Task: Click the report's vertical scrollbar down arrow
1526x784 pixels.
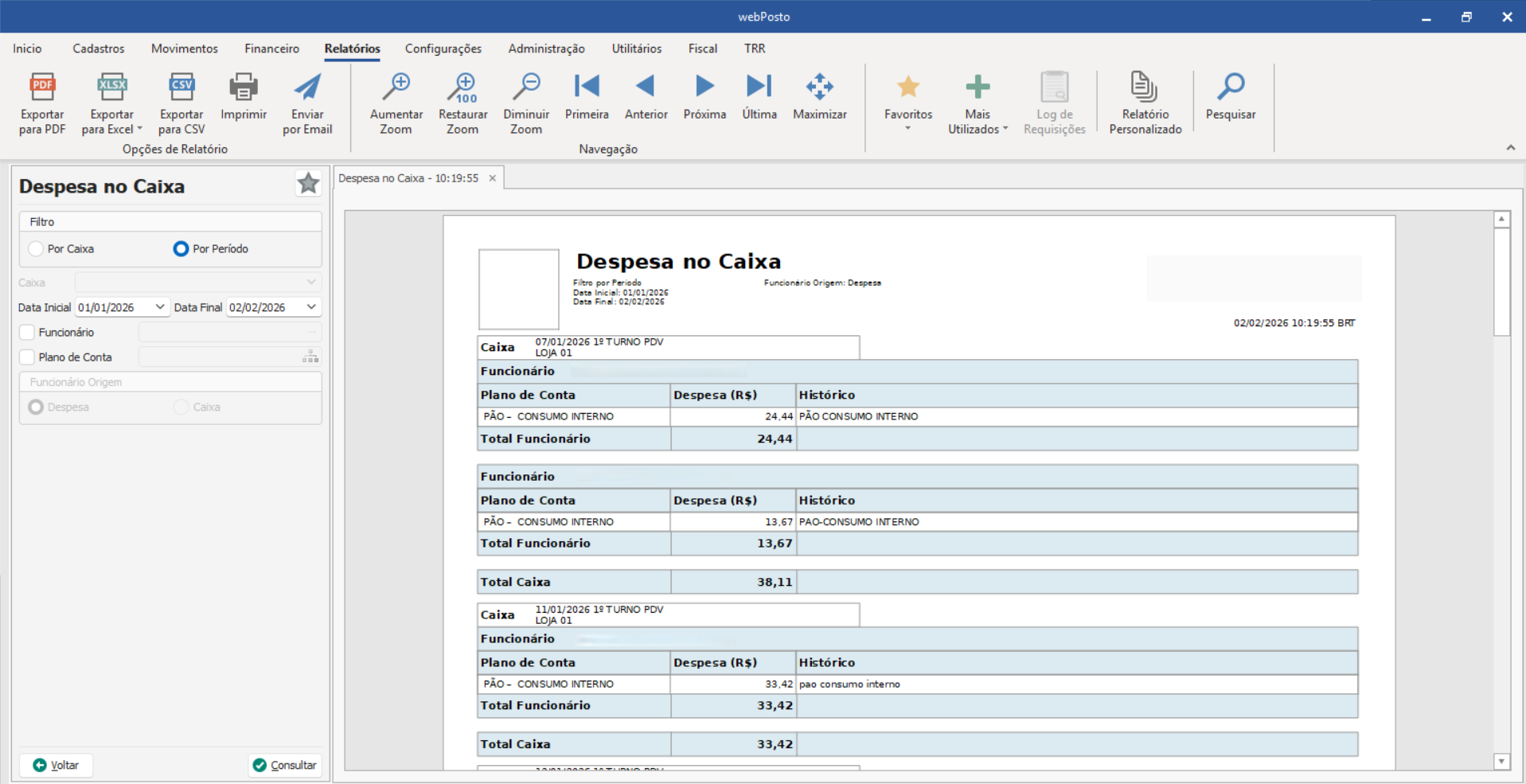Action: pyautogui.click(x=1501, y=762)
